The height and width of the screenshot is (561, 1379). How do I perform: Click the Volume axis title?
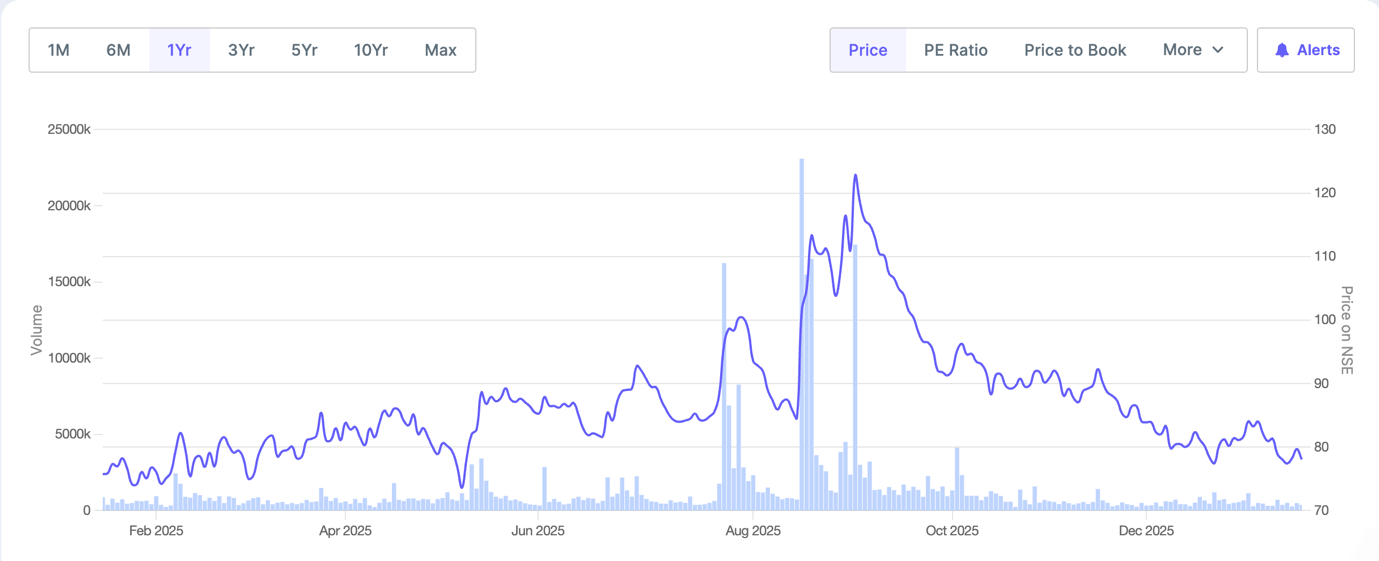click(x=37, y=330)
